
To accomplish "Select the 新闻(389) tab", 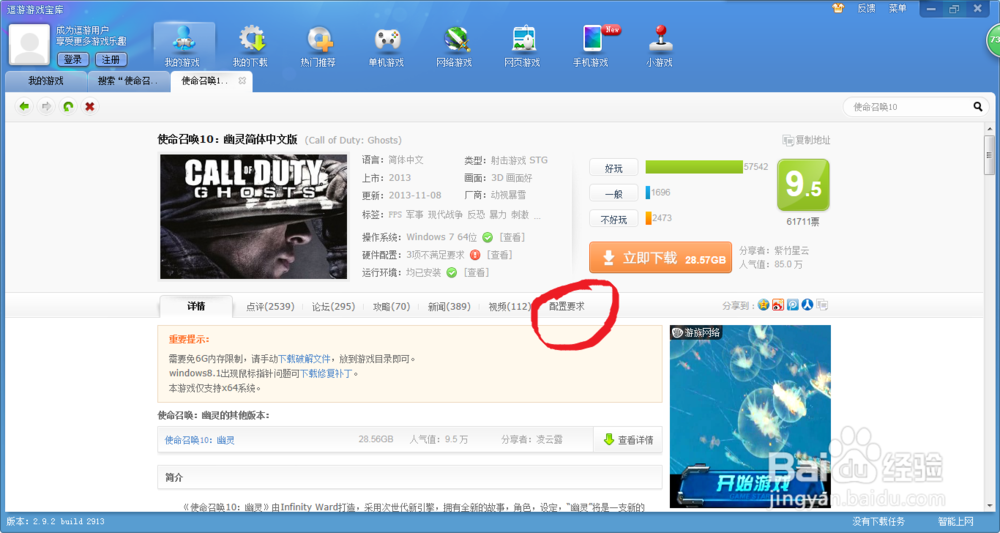I will click(x=449, y=307).
